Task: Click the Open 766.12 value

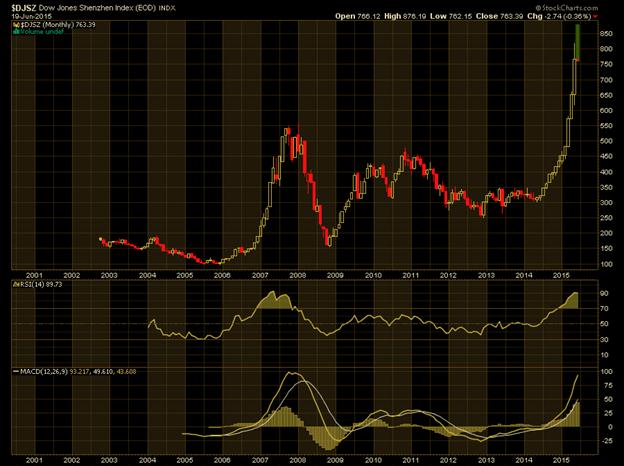Action: 357,16
